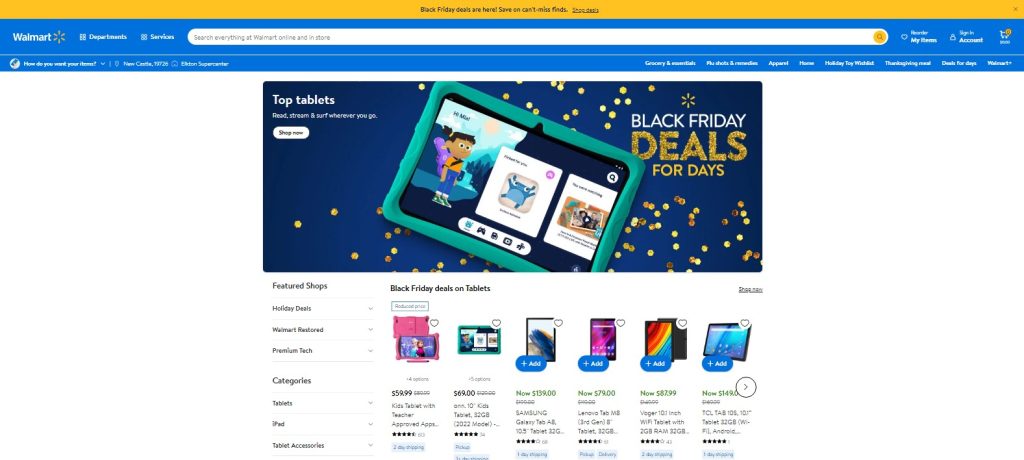Click next arrow in tablet deals carousel
1024x460 pixels.
[x=746, y=387]
